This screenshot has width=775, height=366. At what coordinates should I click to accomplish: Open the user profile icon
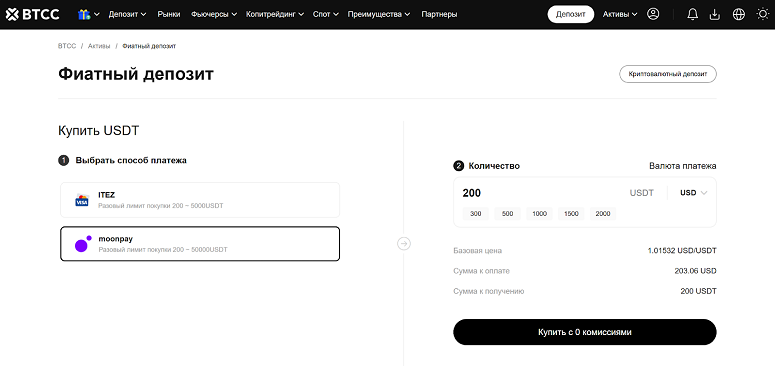(x=653, y=14)
